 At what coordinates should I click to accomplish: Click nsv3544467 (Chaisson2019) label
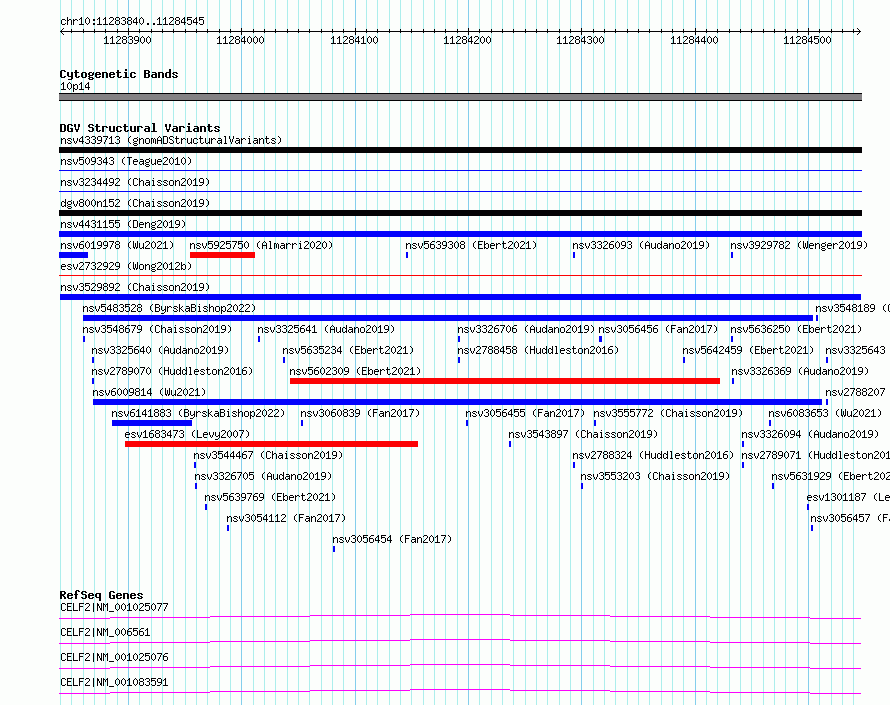click(x=268, y=455)
